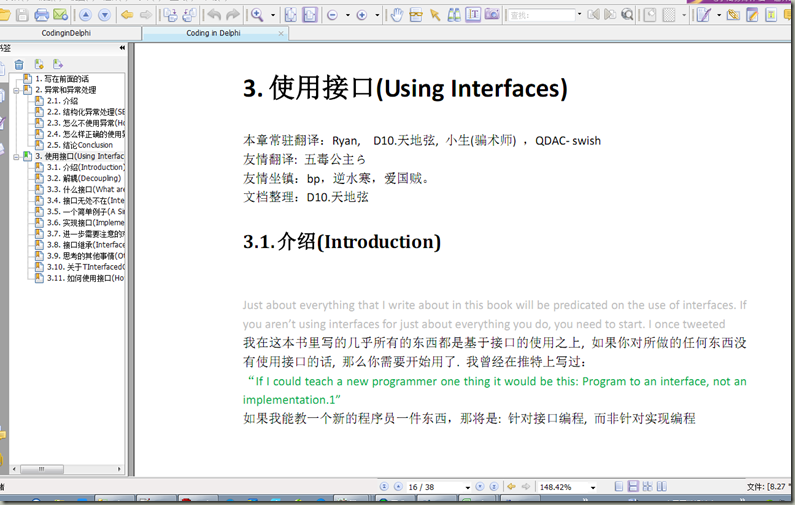Image resolution: width=795 pixels, height=505 pixels.
Task: Click the advanced search magnifier icon
Action: pyautogui.click(x=627, y=15)
